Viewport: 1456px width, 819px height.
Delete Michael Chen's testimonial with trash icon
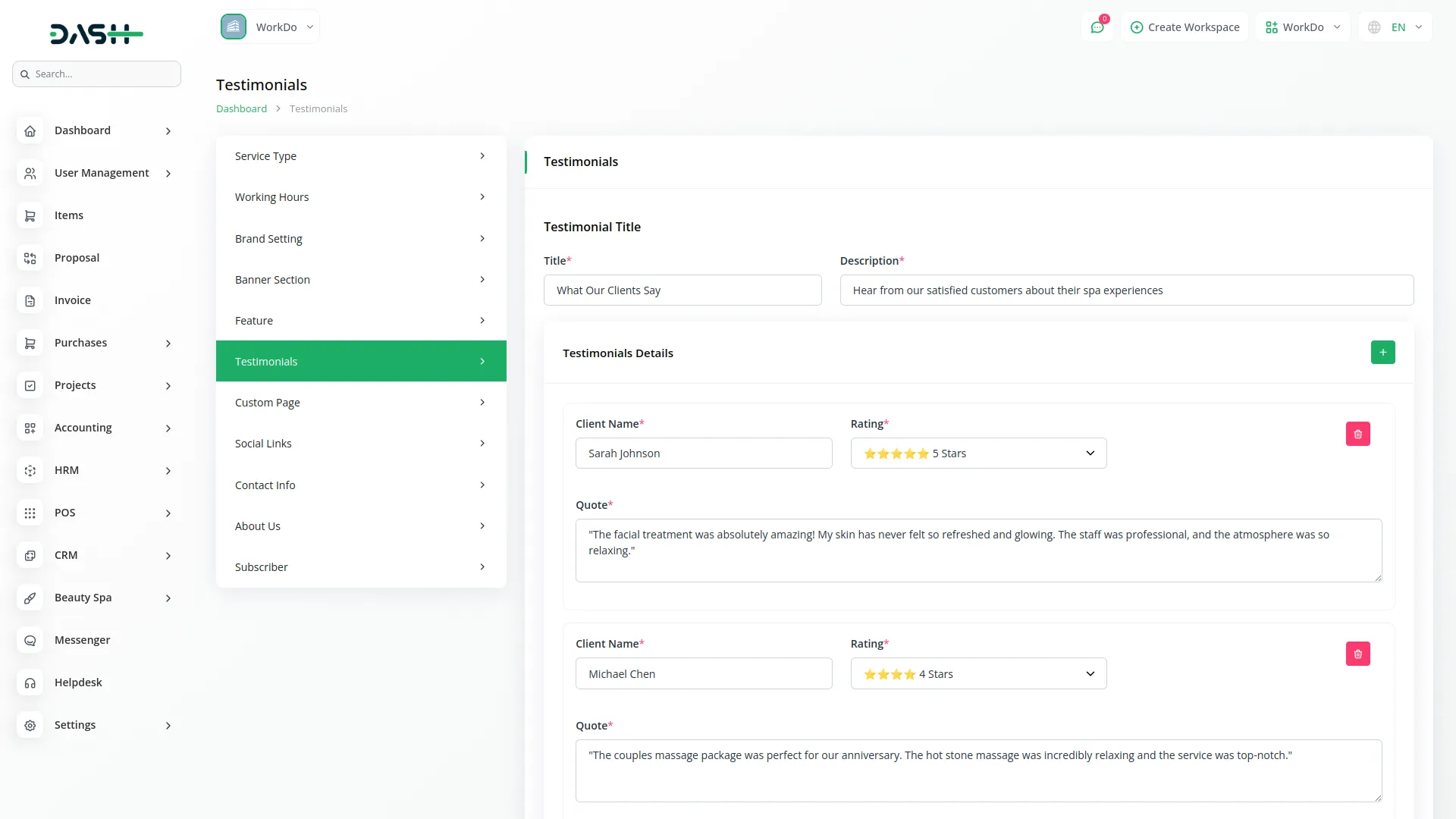pyautogui.click(x=1357, y=654)
